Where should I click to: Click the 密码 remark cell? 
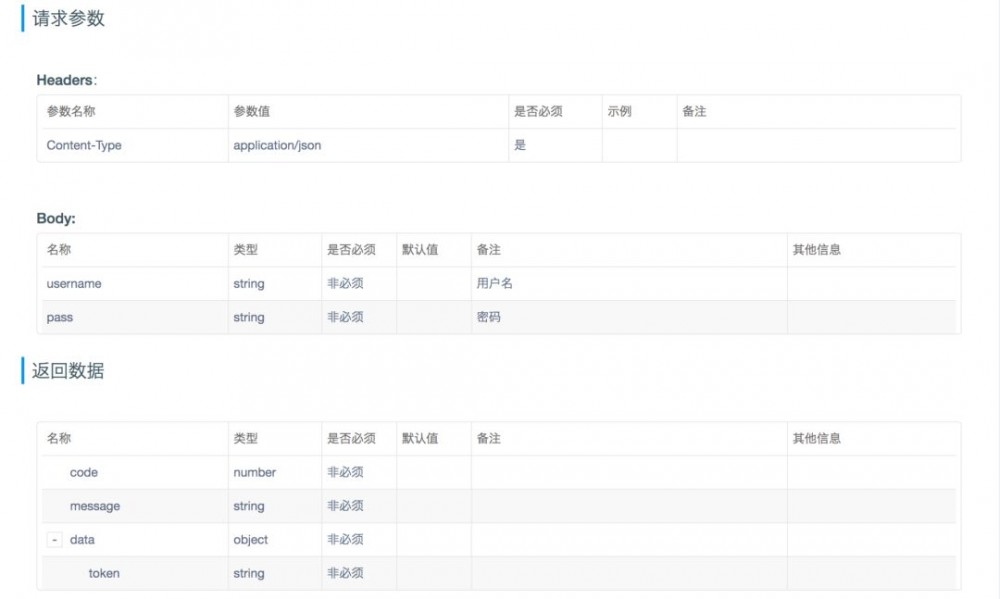488,317
